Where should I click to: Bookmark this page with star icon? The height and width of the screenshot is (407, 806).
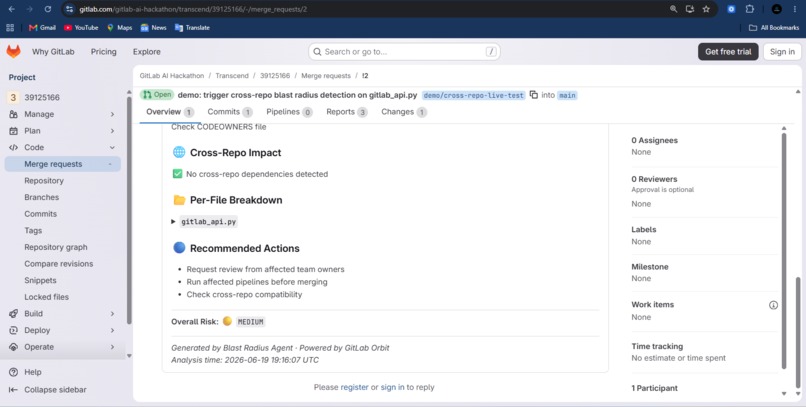click(x=706, y=9)
